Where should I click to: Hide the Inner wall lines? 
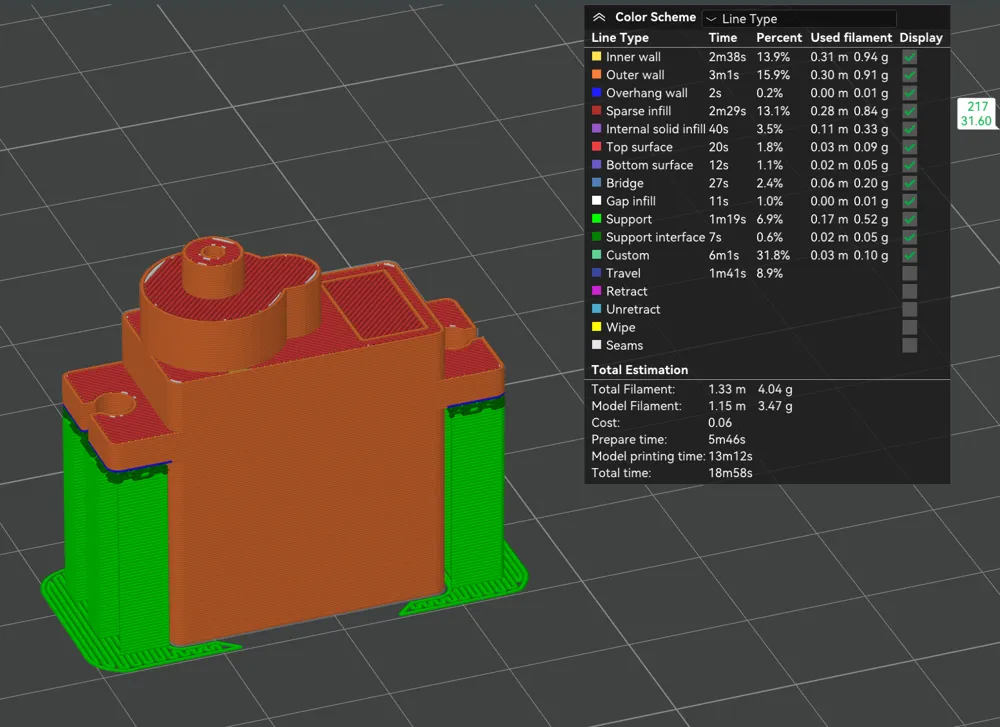[909, 57]
